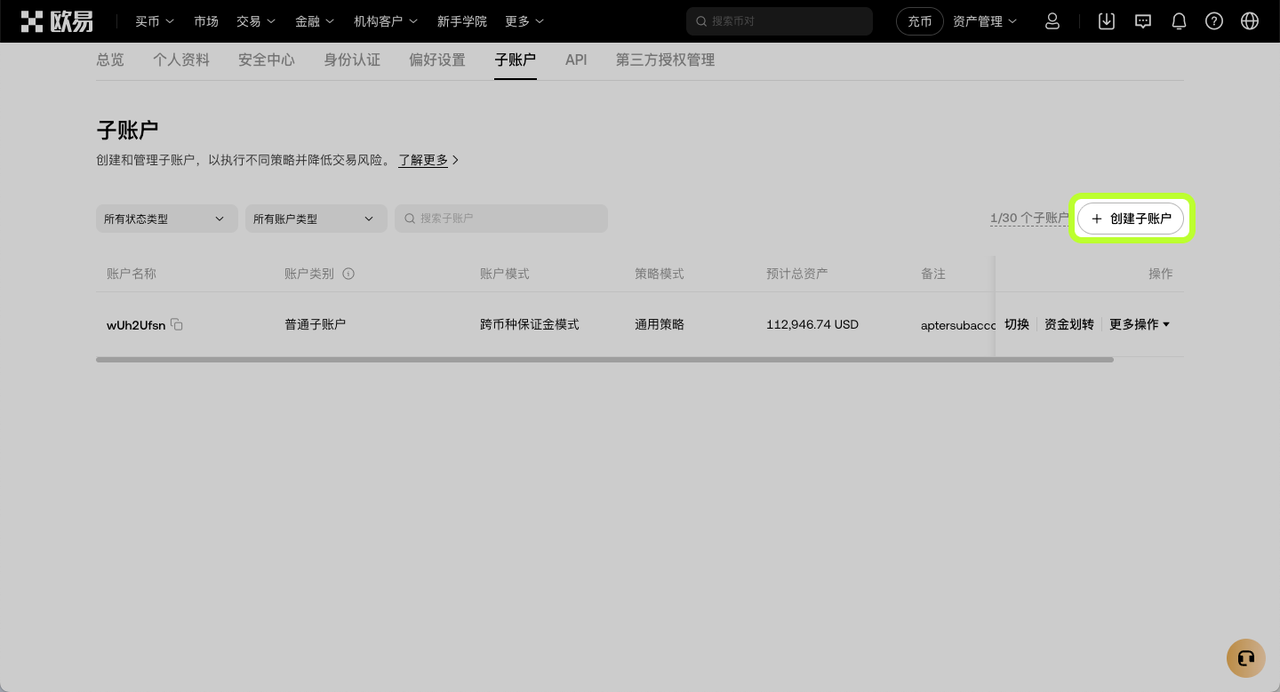Viewport: 1280px width, 692px height.
Task: Click info icon beside 账户类别
Action: coord(349,274)
